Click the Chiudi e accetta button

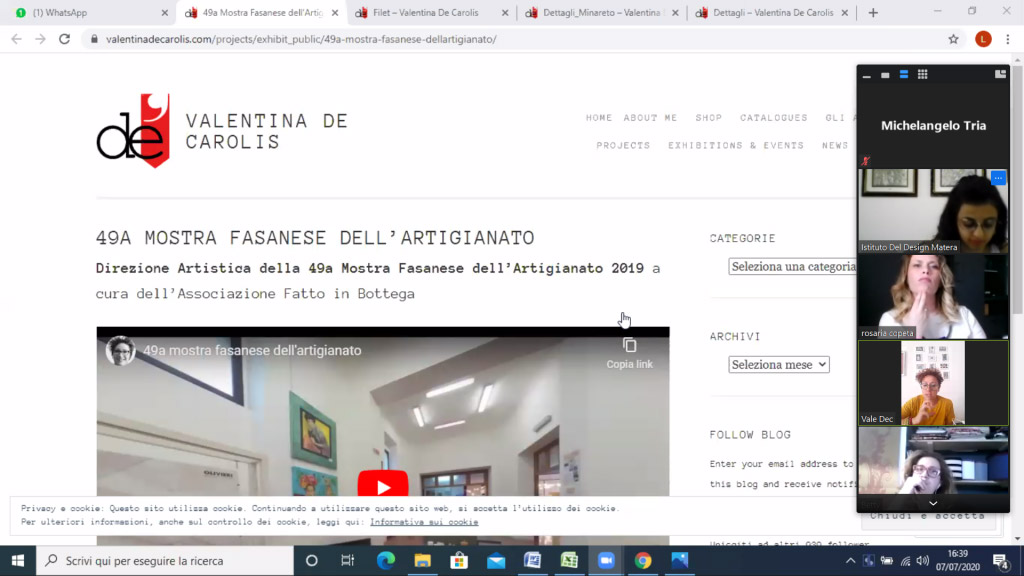click(x=927, y=516)
